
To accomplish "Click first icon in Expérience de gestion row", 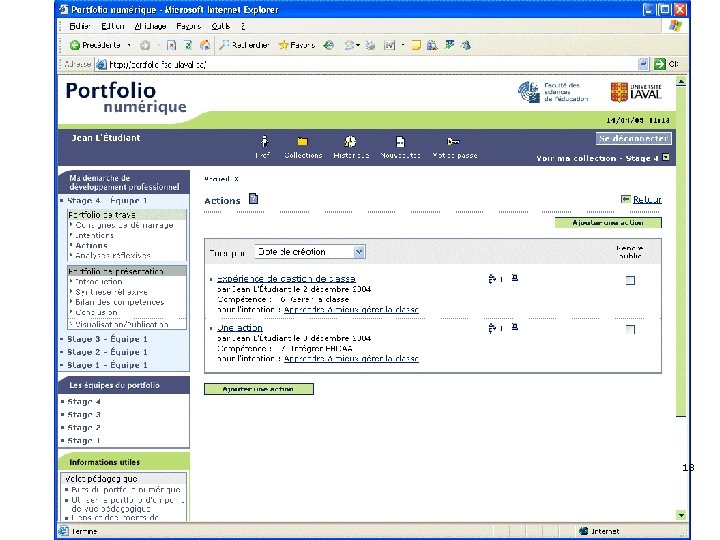I will (x=494, y=278).
